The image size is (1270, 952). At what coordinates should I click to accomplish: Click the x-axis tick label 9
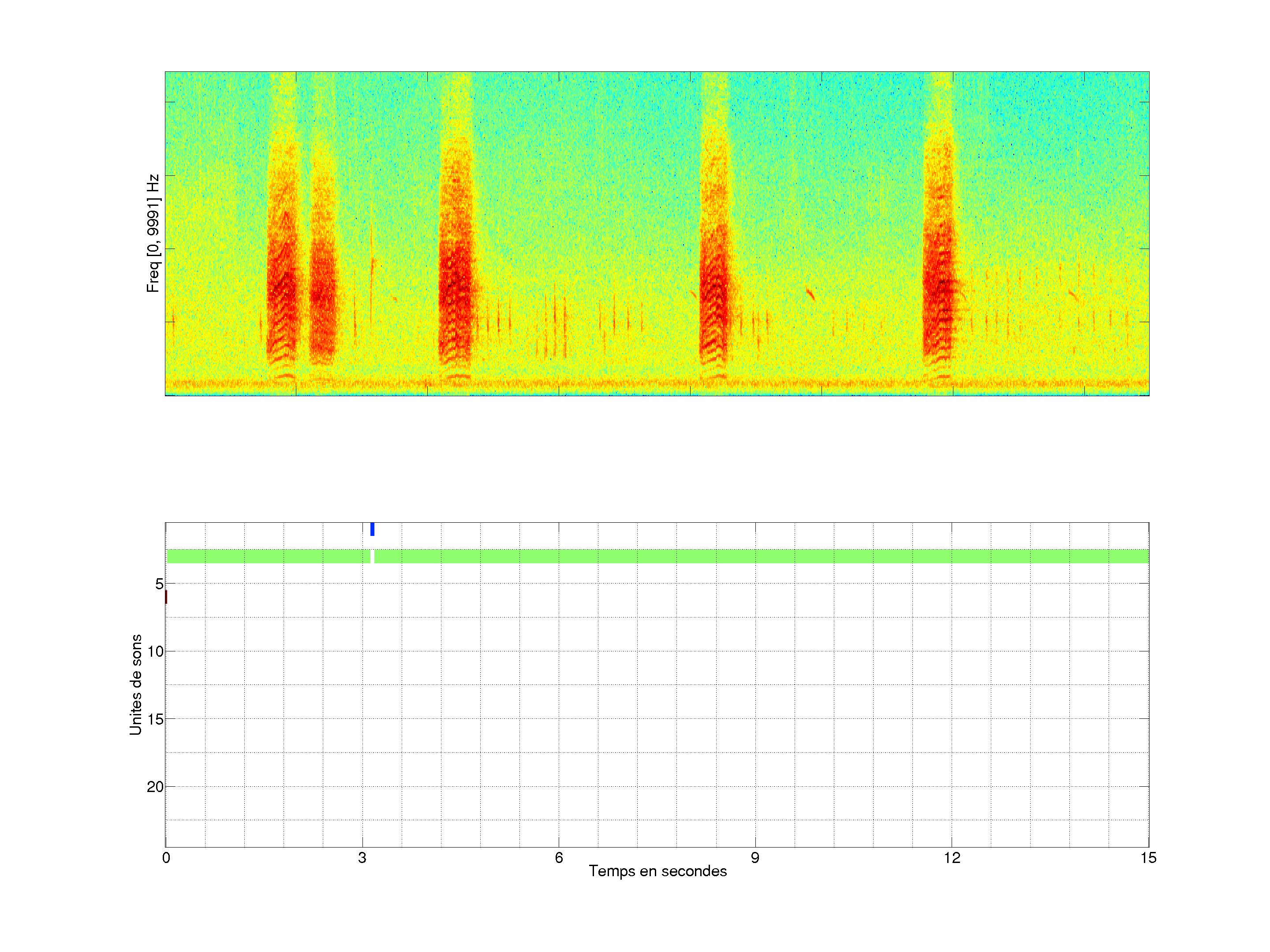[x=755, y=858]
